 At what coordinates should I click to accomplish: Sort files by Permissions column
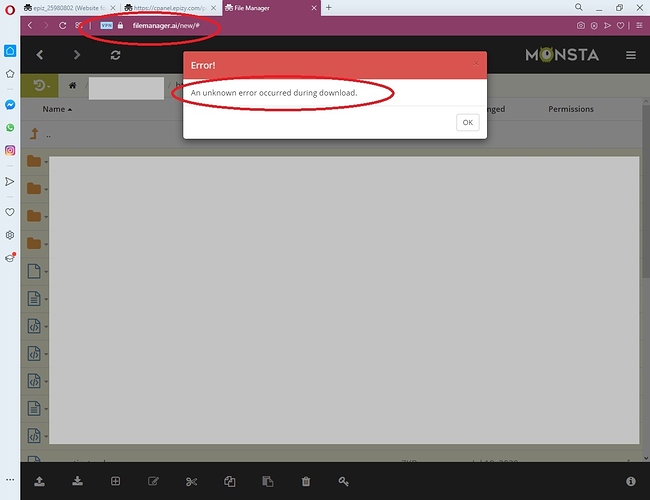571,109
